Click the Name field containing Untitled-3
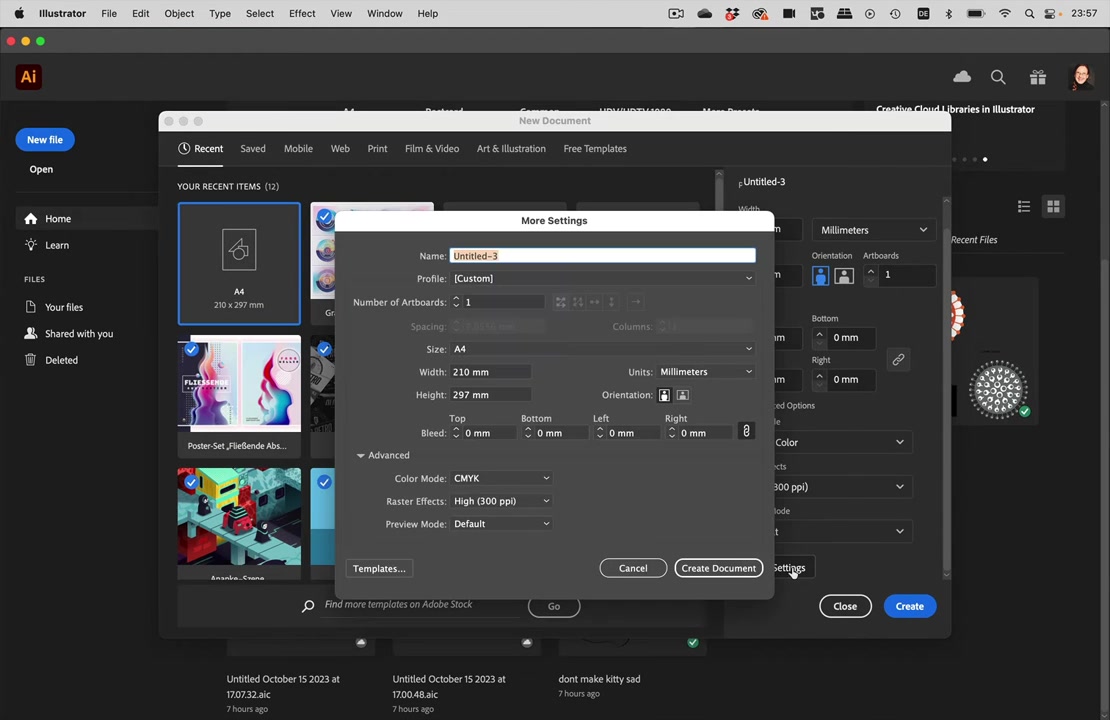Viewport: 1110px width, 720px height. (x=602, y=256)
